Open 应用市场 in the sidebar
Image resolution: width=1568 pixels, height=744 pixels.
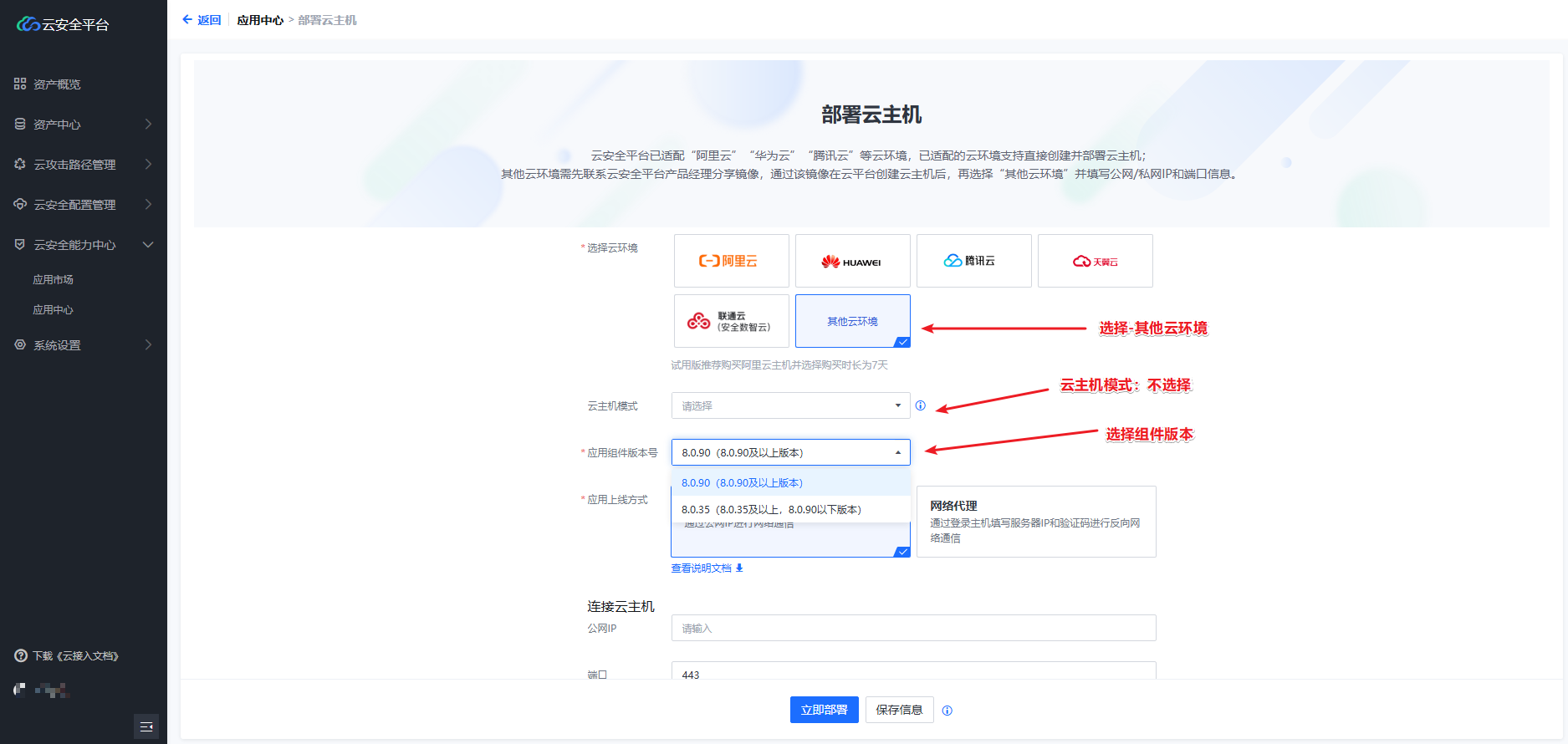pyautogui.click(x=53, y=280)
